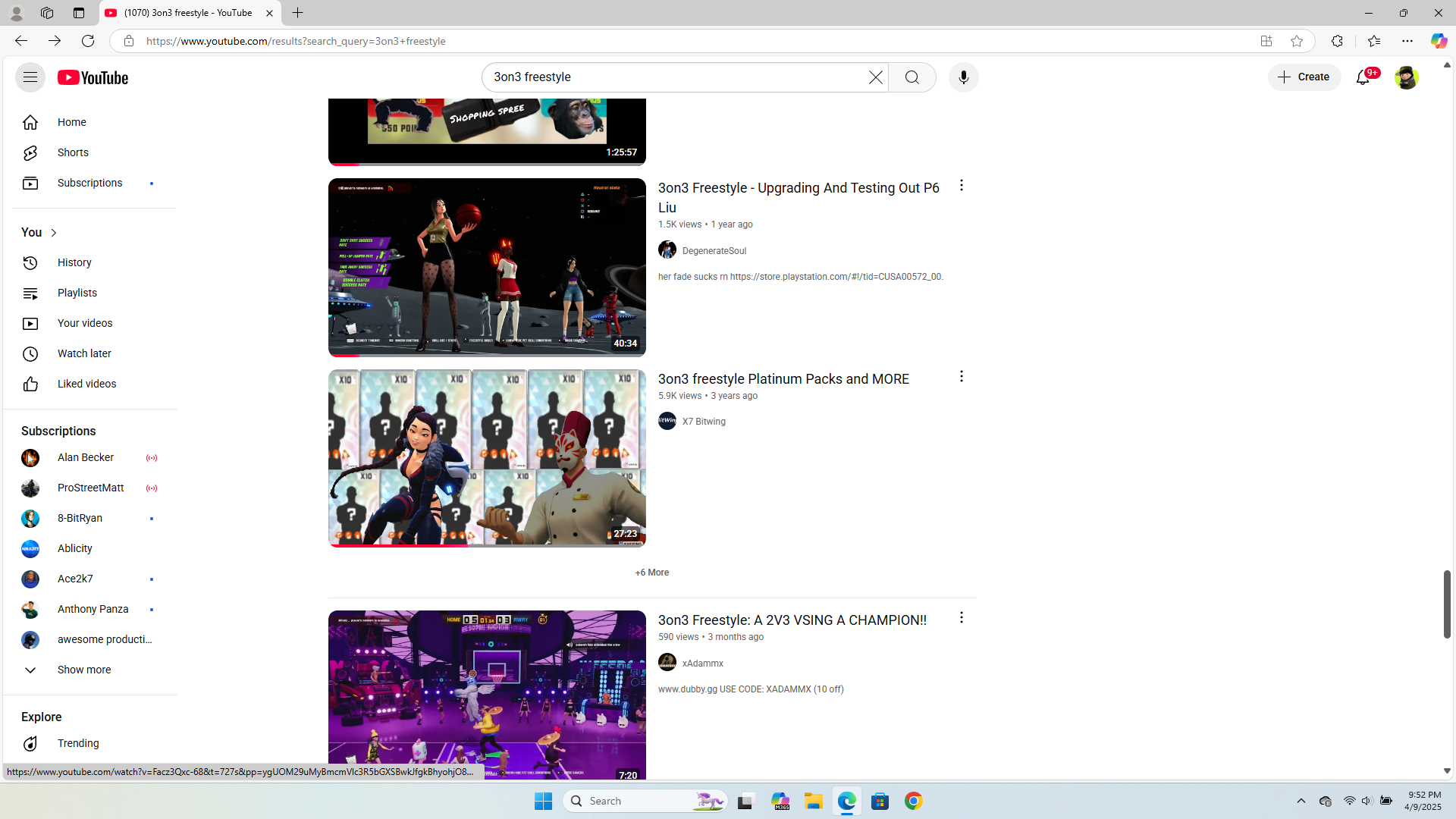Open Ablicity channel
The height and width of the screenshot is (819, 1456).
coord(89,548)
